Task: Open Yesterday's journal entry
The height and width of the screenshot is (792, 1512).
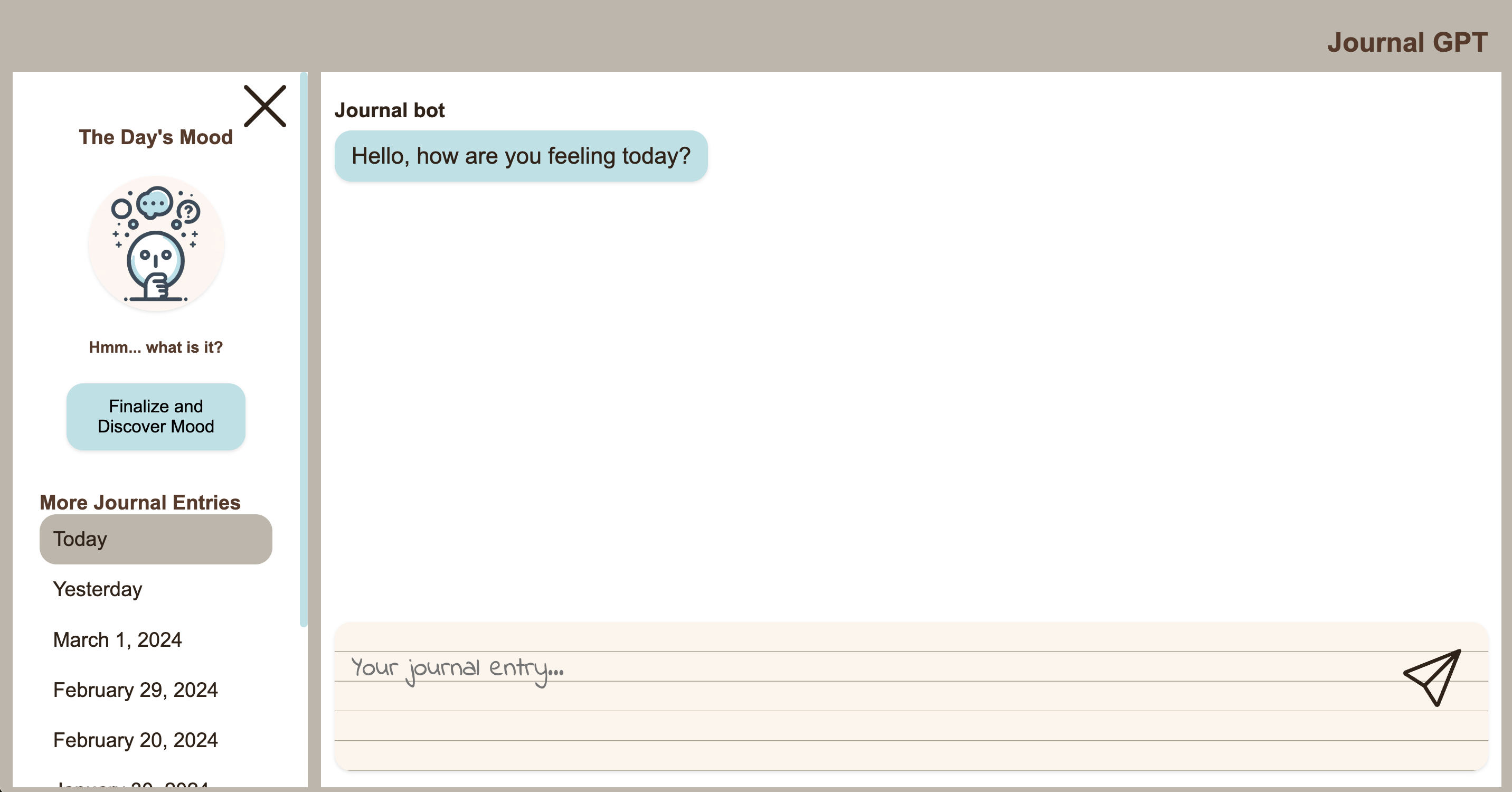Action: [x=98, y=589]
